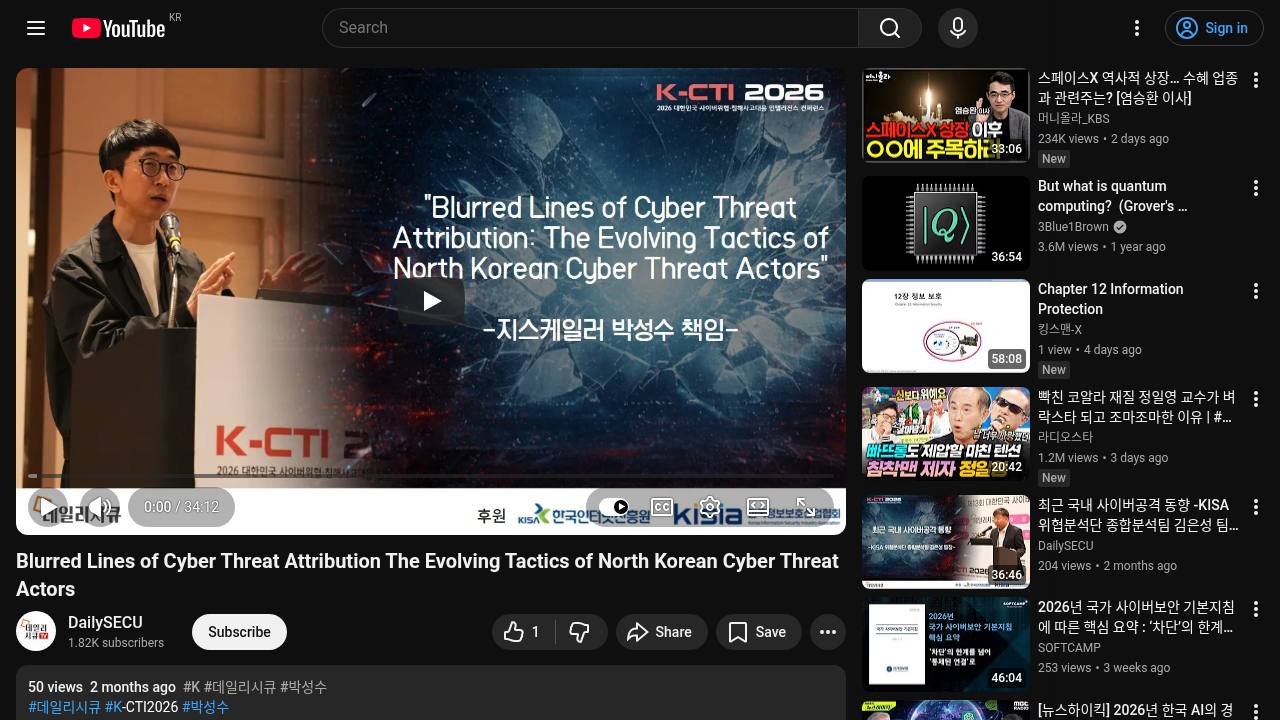
Task: Open the player settings gear
Action: tap(710, 507)
